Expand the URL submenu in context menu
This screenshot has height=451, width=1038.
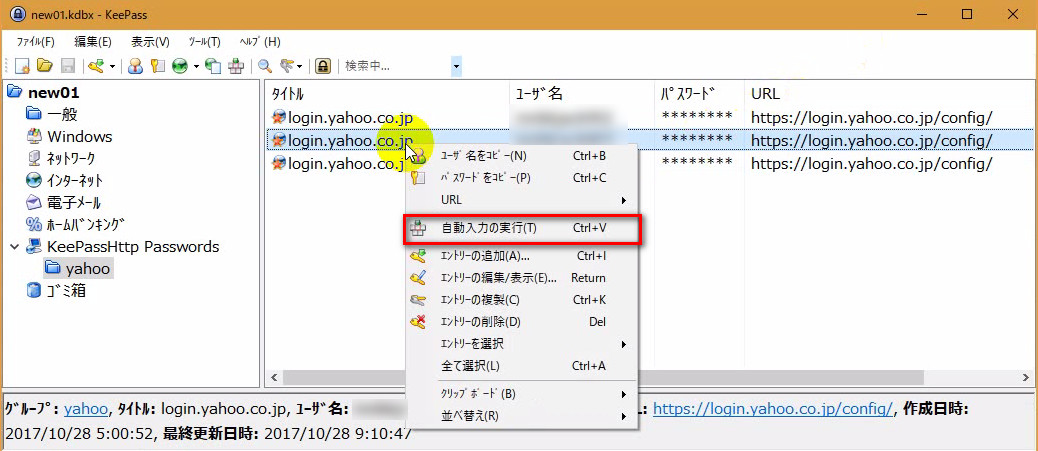(x=520, y=199)
